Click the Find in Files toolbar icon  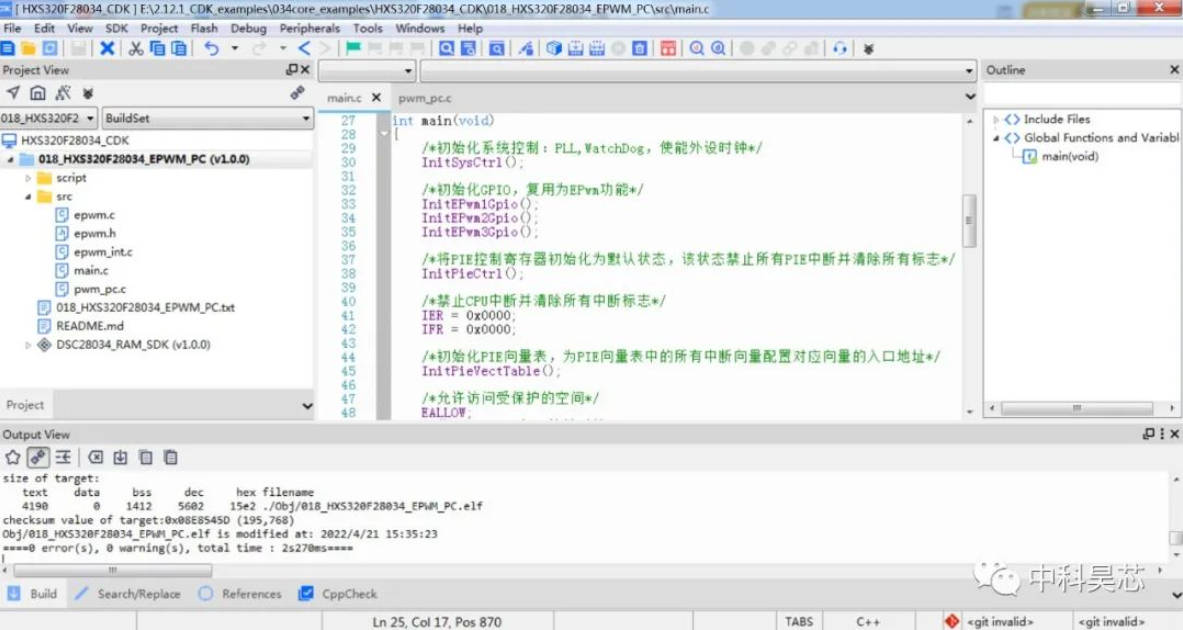pos(468,48)
